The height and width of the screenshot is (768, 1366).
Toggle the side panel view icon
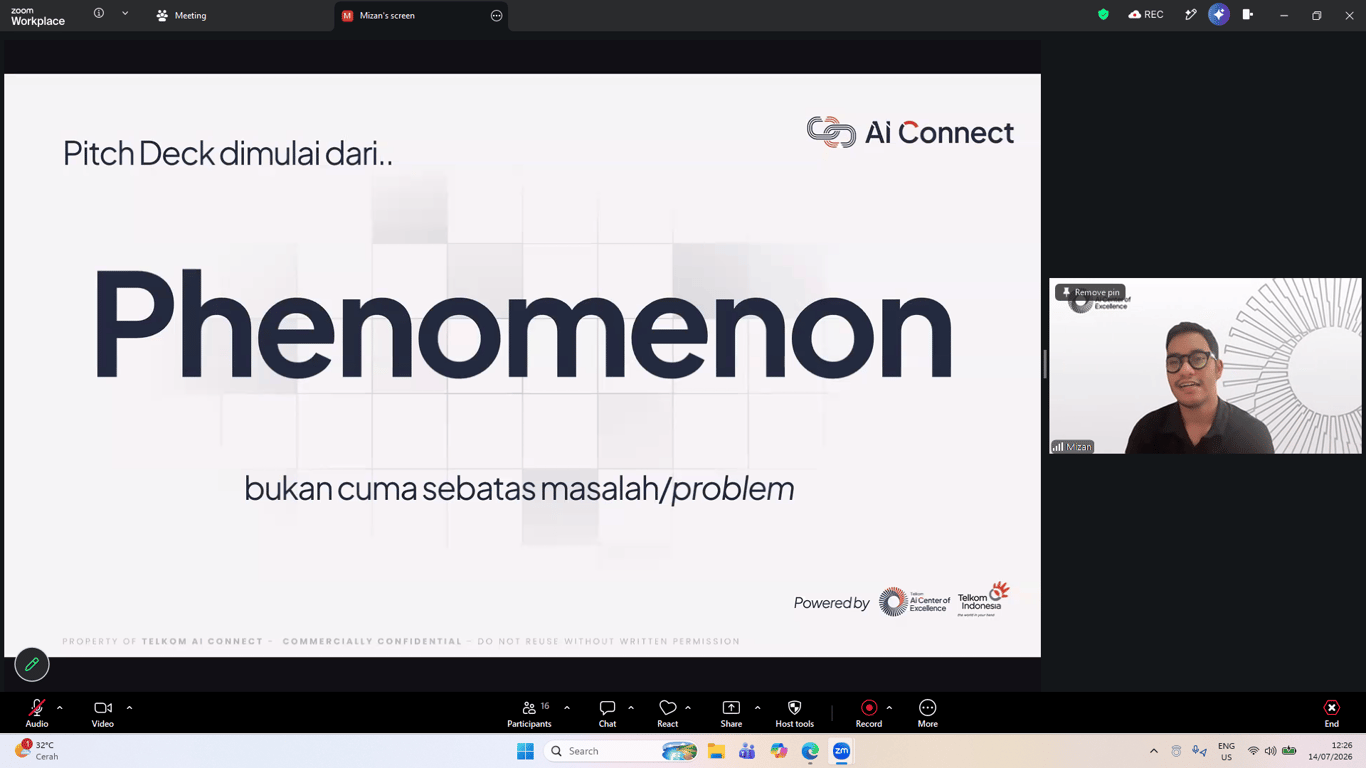coord(1248,15)
